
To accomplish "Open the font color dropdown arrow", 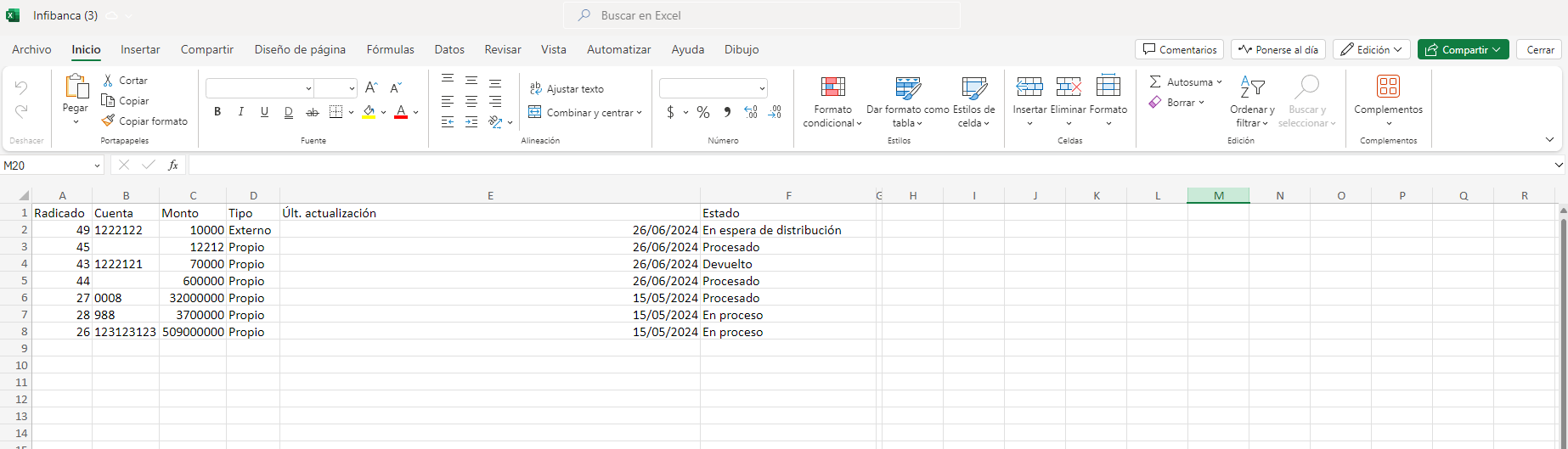I will [x=415, y=112].
